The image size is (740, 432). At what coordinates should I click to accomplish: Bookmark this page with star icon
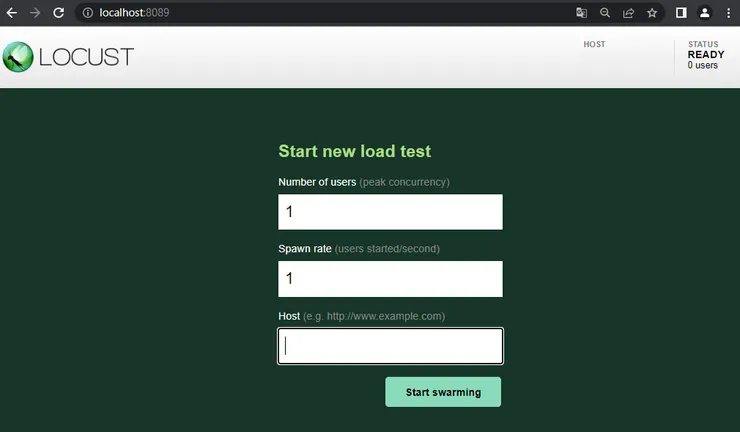(652, 13)
